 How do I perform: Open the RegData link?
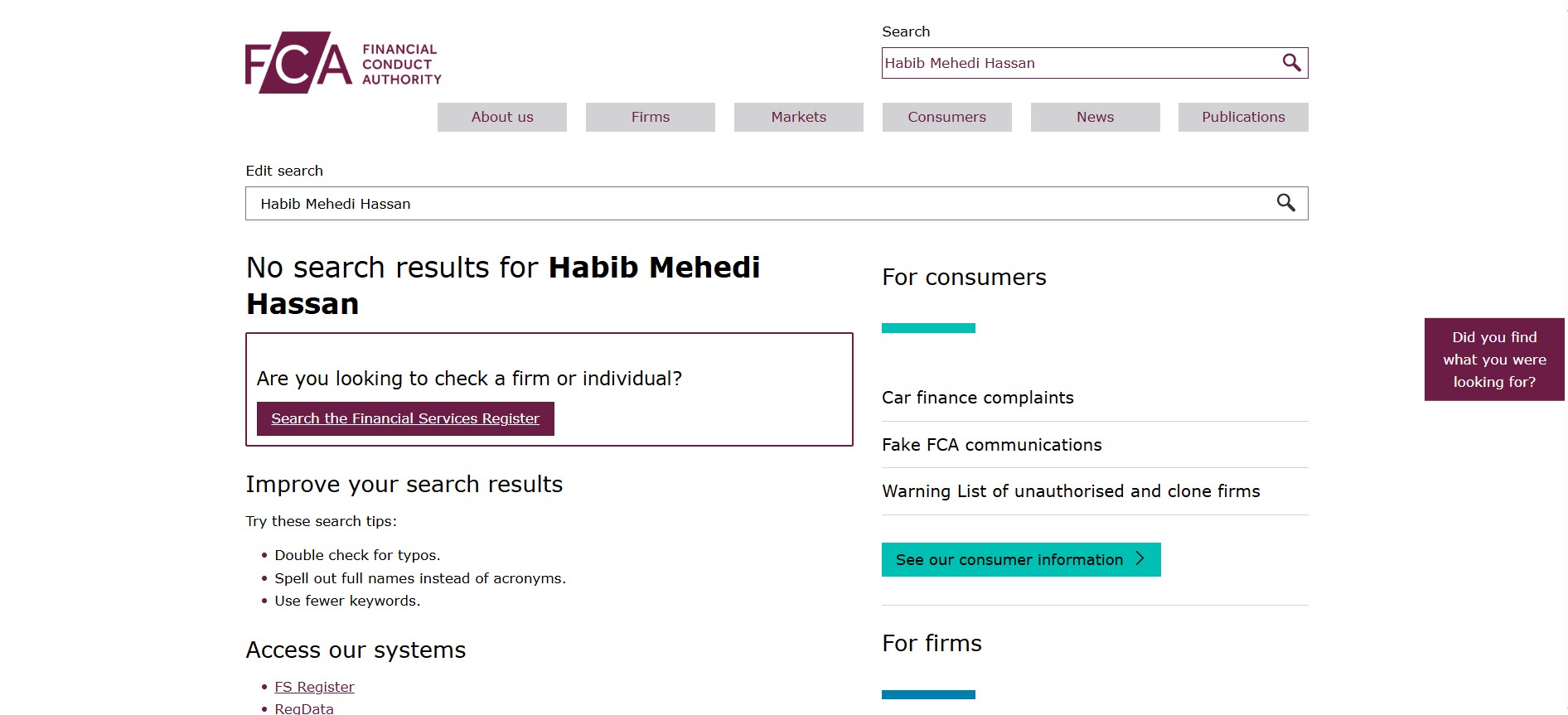click(x=304, y=708)
